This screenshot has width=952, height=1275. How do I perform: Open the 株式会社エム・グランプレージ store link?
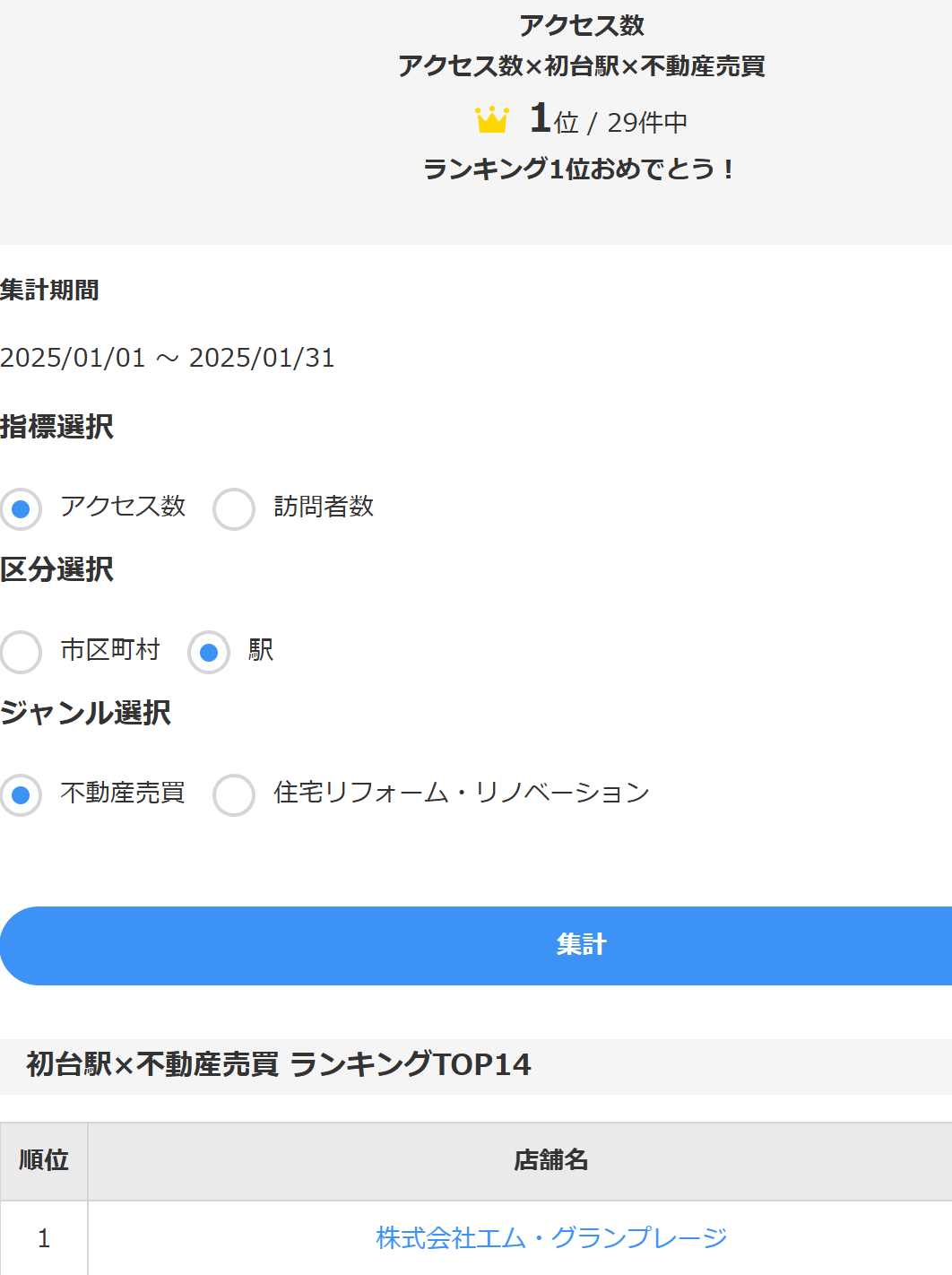pyautogui.click(x=550, y=1237)
